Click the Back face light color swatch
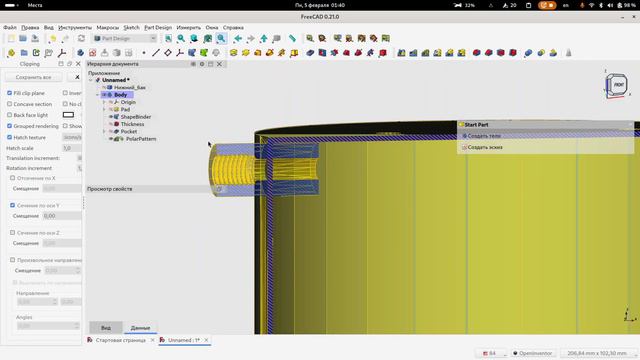 68,115
